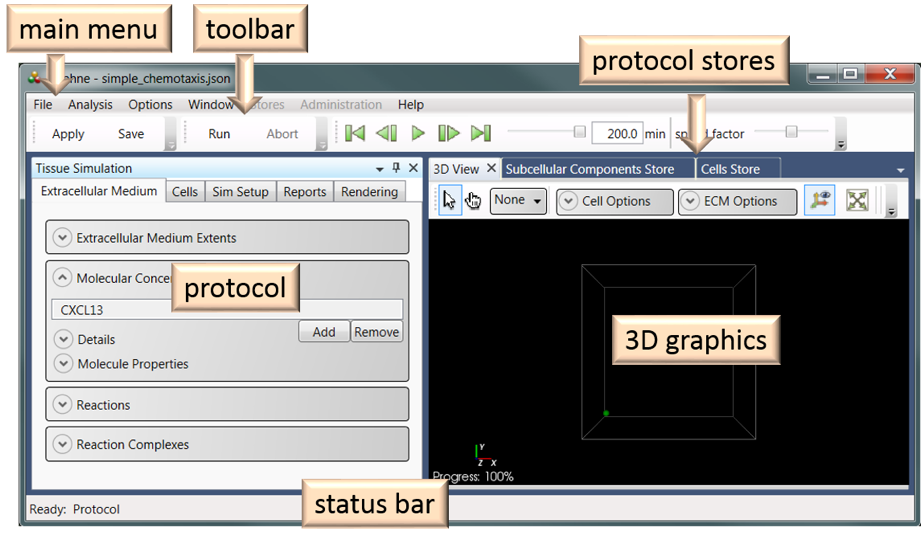Click the Progress: 100% text in 3D view

tap(473, 477)
